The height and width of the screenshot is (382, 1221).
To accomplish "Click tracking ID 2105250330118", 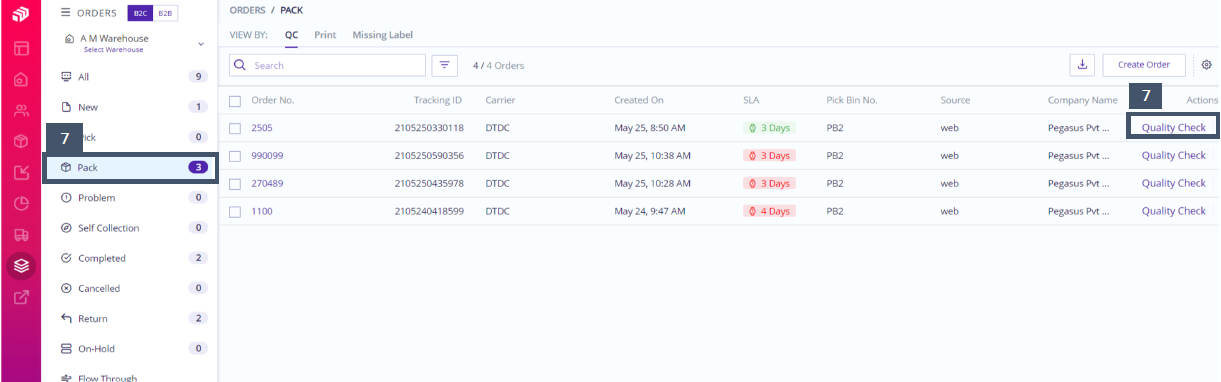I will pyautogui.click(x=429, y=128).
